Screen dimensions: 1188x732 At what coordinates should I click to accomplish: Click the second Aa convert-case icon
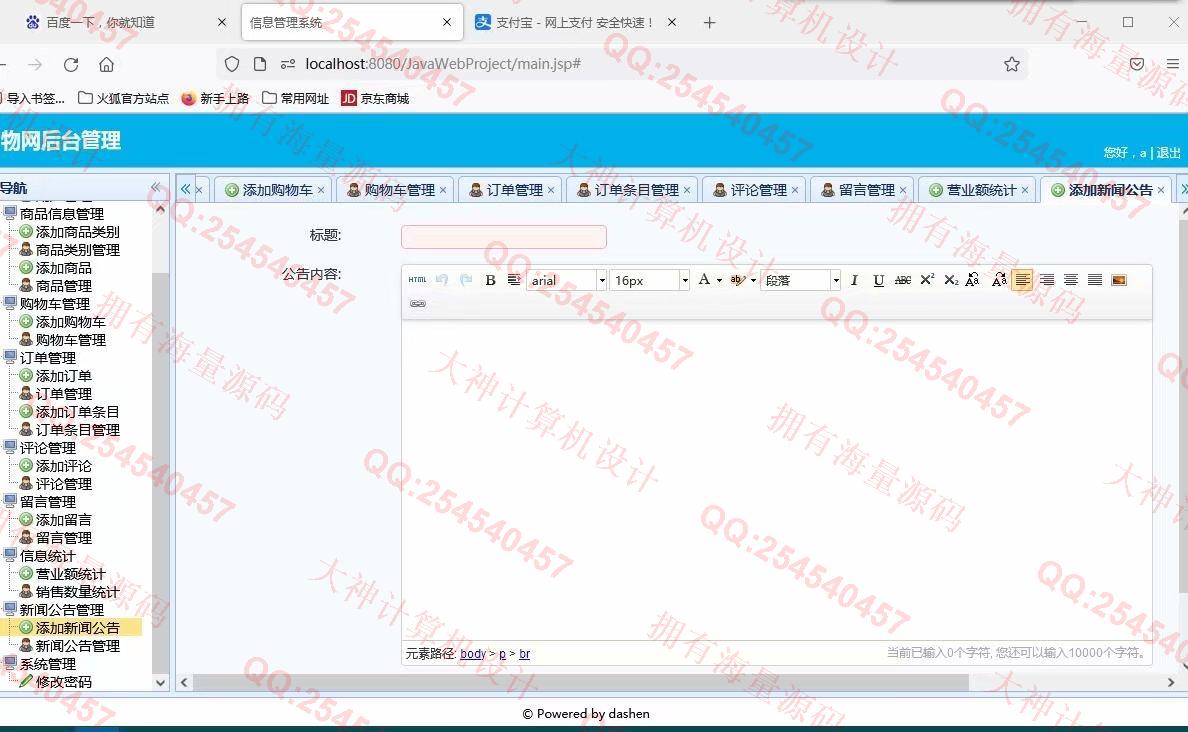(x=999, y=280)
